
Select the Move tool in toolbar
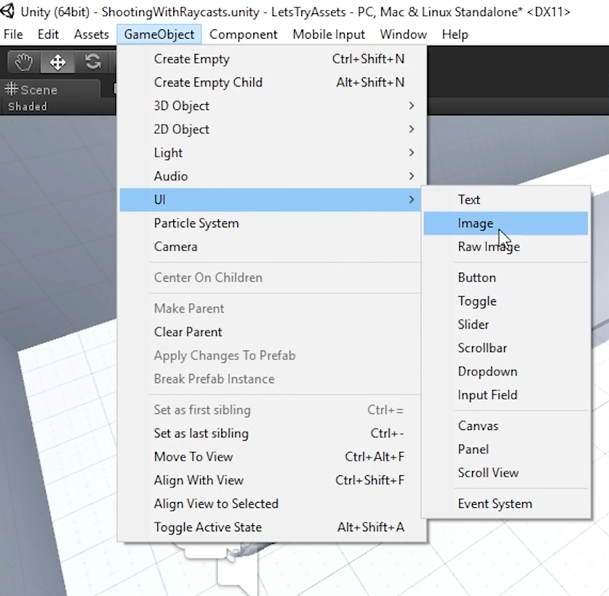58,62
